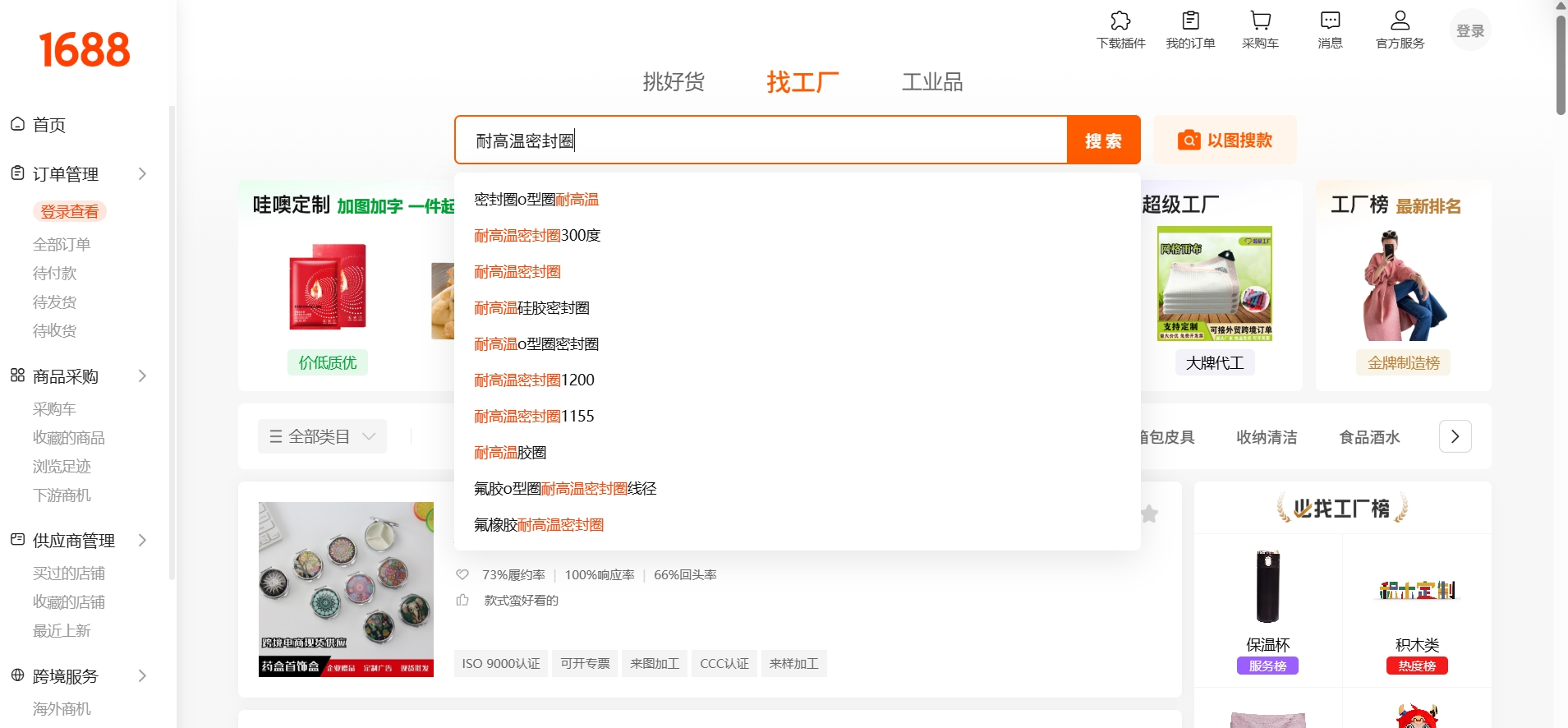Image resolution: width=1568 pixels, height=728 pixels.
Task: Choose suggestion 密封圈o型圈耐高温
Action: [x=797, y=200]
